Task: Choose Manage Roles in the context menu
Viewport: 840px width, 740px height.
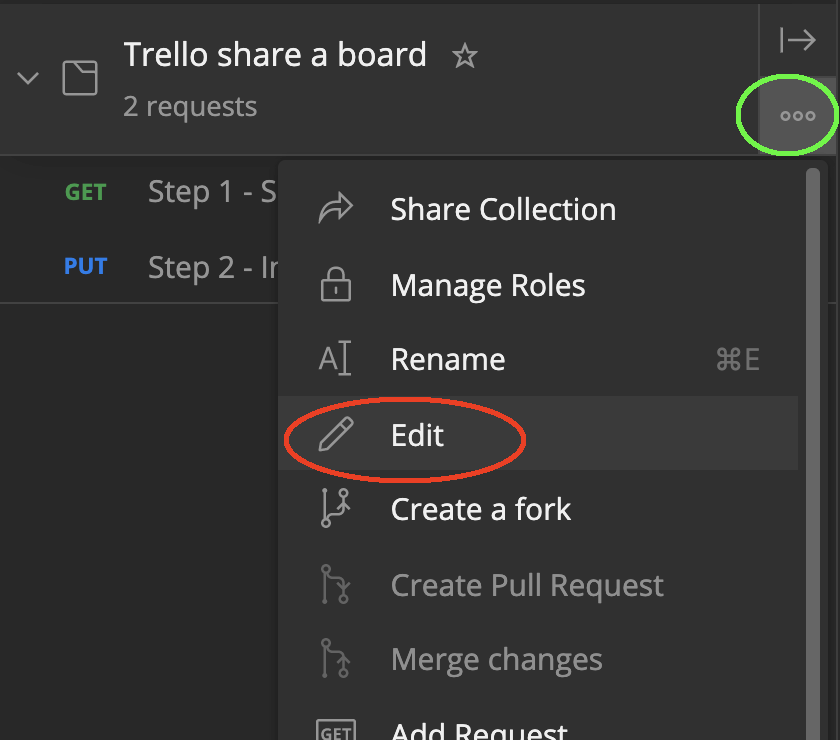Action: click(538, 284)
